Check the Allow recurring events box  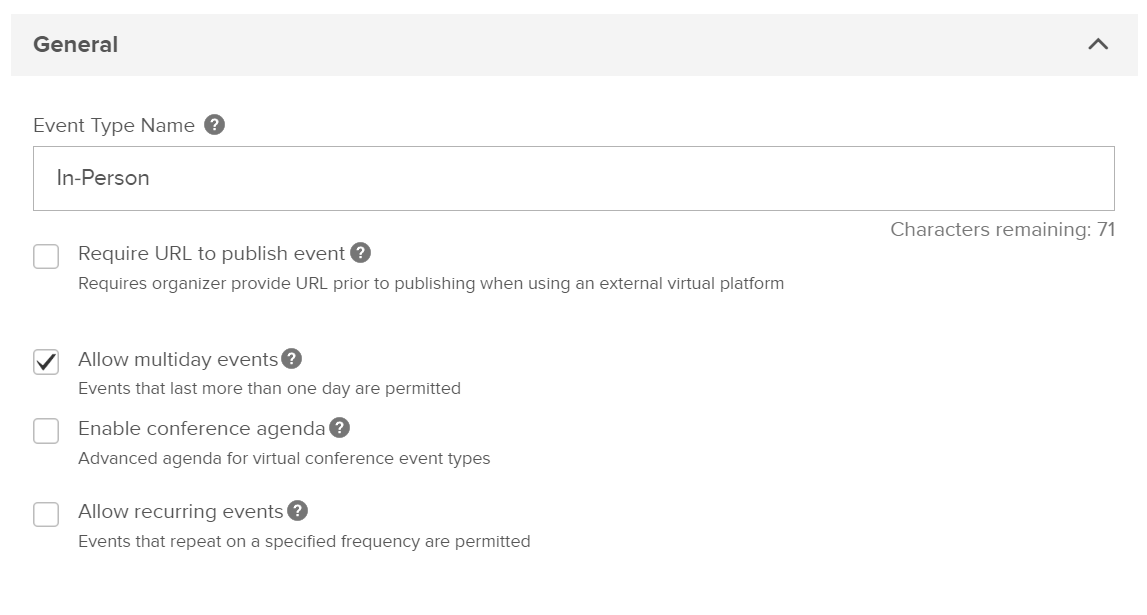[46, 514]
